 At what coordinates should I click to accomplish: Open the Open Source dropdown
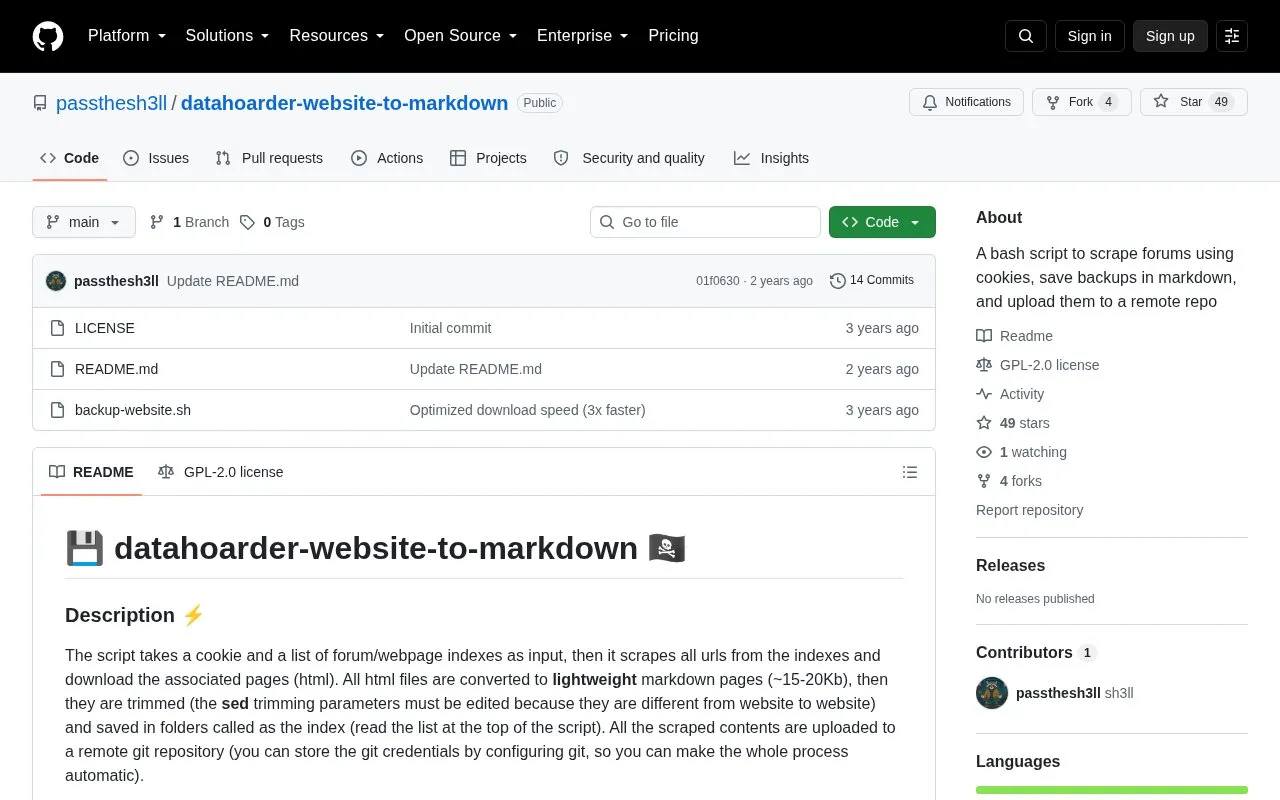point(461,36)
